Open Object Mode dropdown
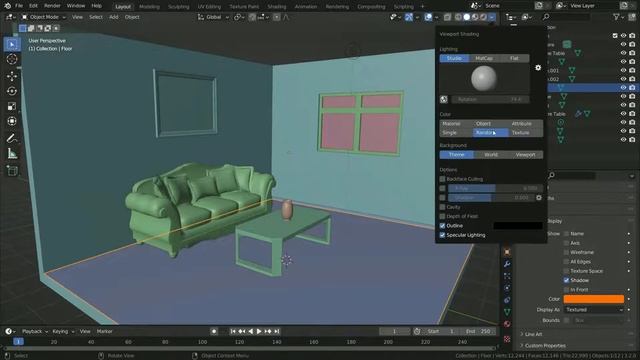The width and height of the screenshot is (640, 360). tap(44, 17)
